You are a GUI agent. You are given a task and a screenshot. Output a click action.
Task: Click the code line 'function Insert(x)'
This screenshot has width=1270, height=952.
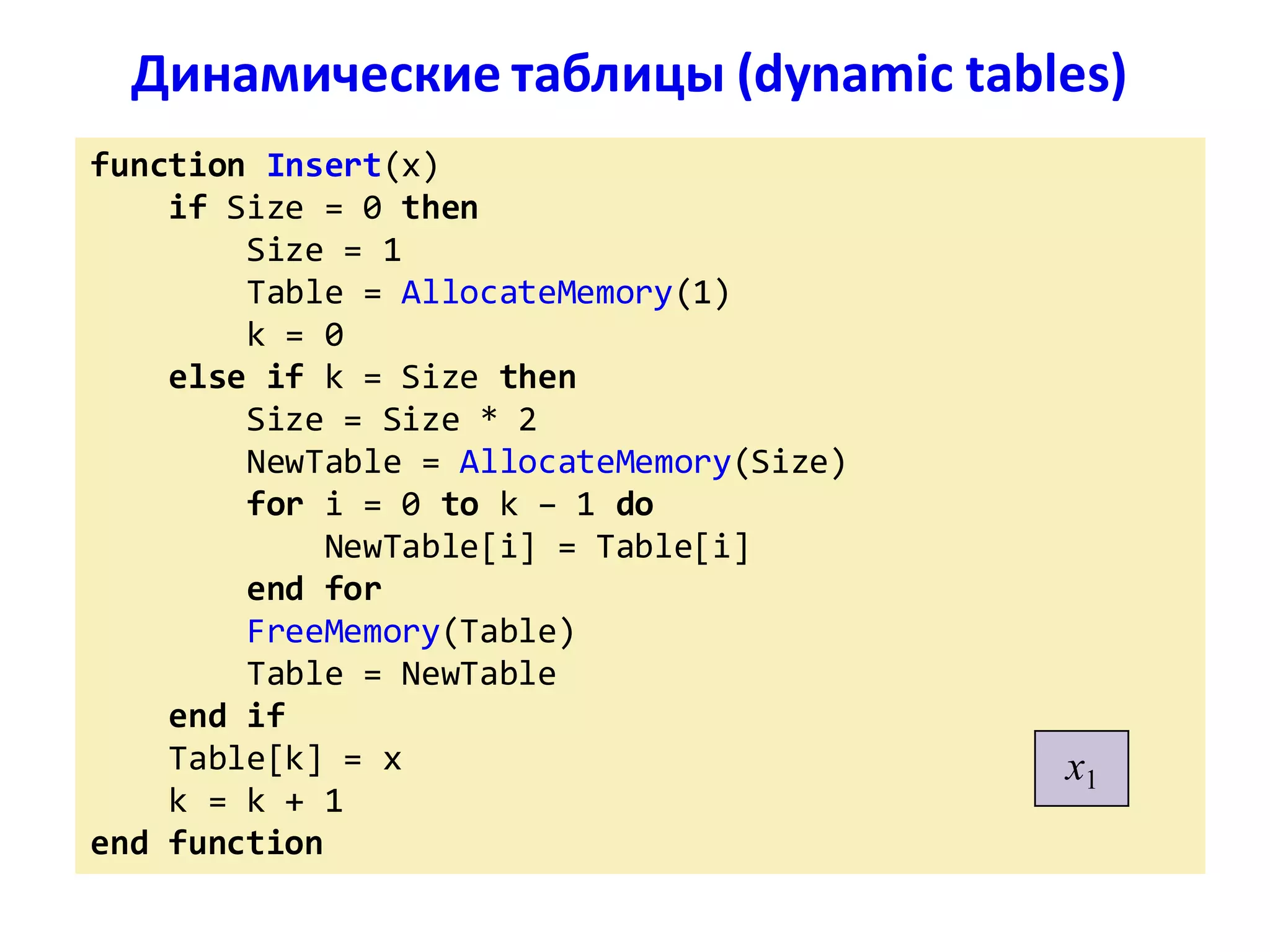click(265, 166)
